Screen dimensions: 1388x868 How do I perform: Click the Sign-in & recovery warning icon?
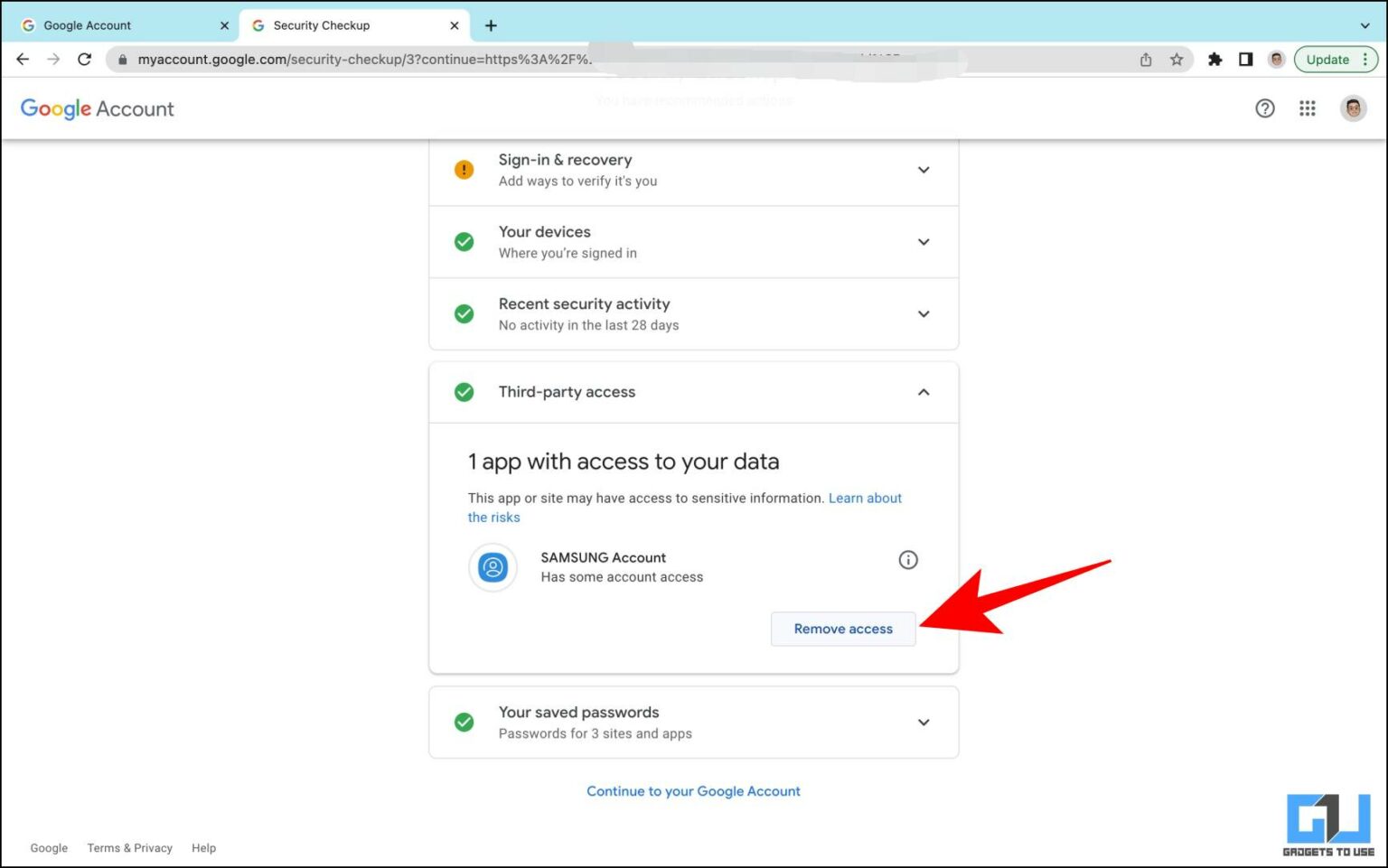(464, 169)
